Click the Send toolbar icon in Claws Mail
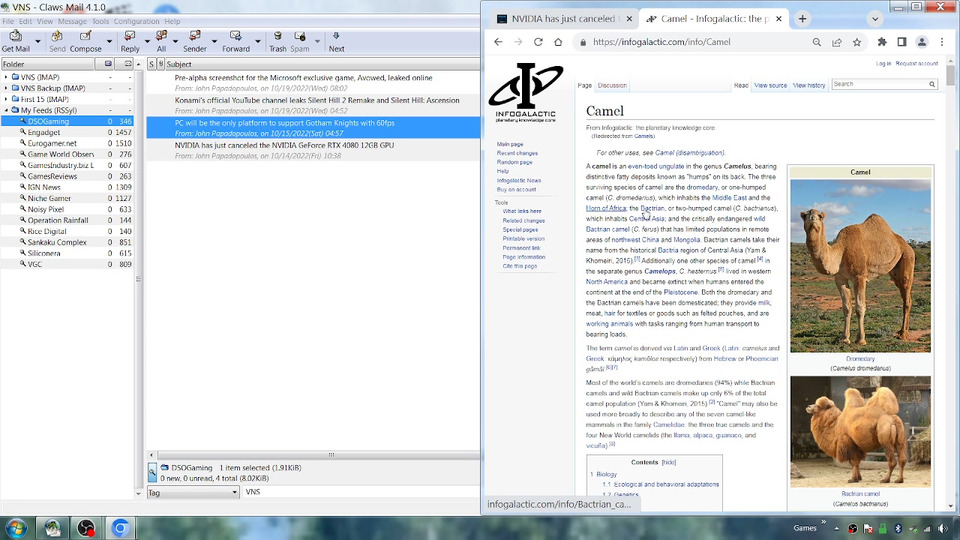This screenshot has width=960, height=540. (x=57, y=41)
